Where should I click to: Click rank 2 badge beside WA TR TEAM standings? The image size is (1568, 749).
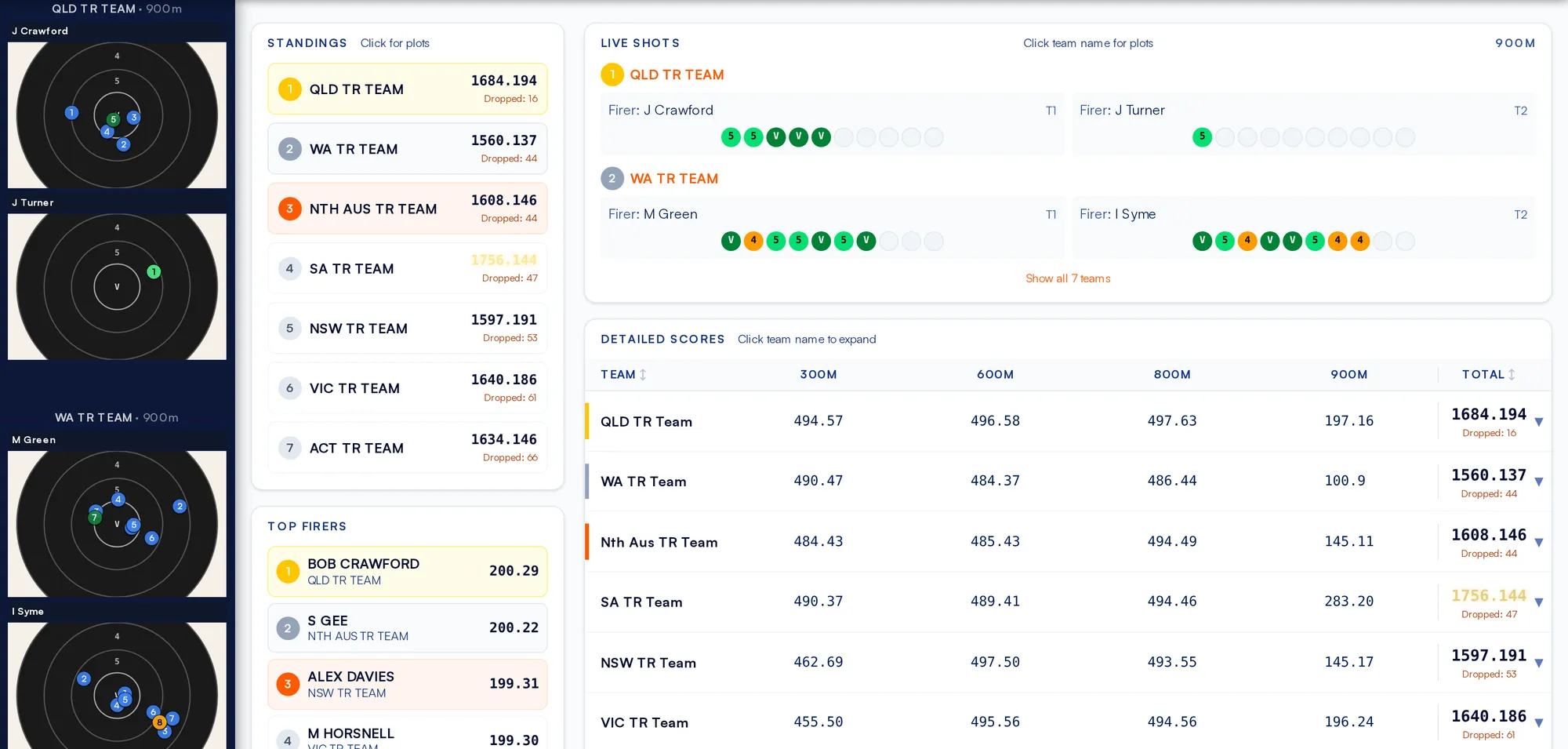[290, 149]
